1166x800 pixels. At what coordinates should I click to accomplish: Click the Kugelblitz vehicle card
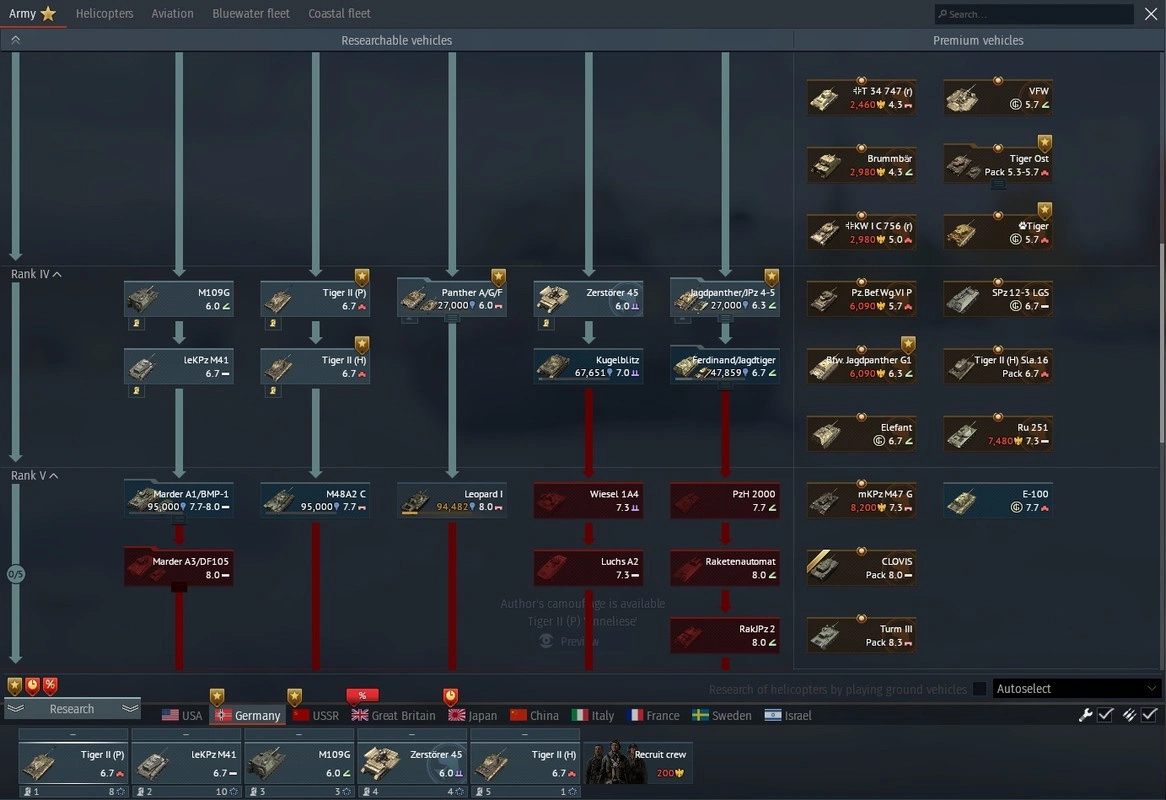588,366
